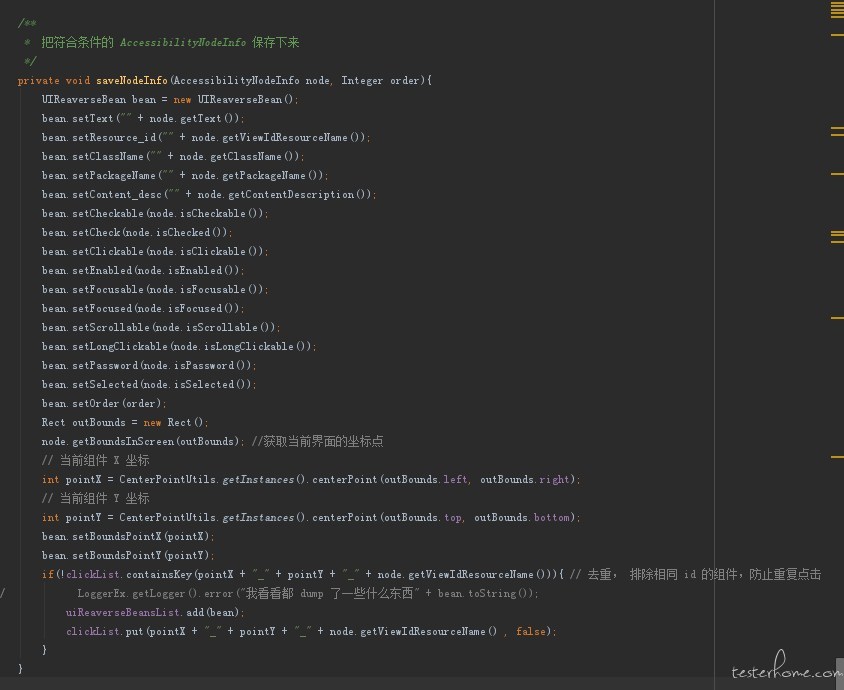Click the node.getBoundsInScreen(outBounds) call
The height and width of the screenshot is (690, 844).
click(x=143, y=441)
